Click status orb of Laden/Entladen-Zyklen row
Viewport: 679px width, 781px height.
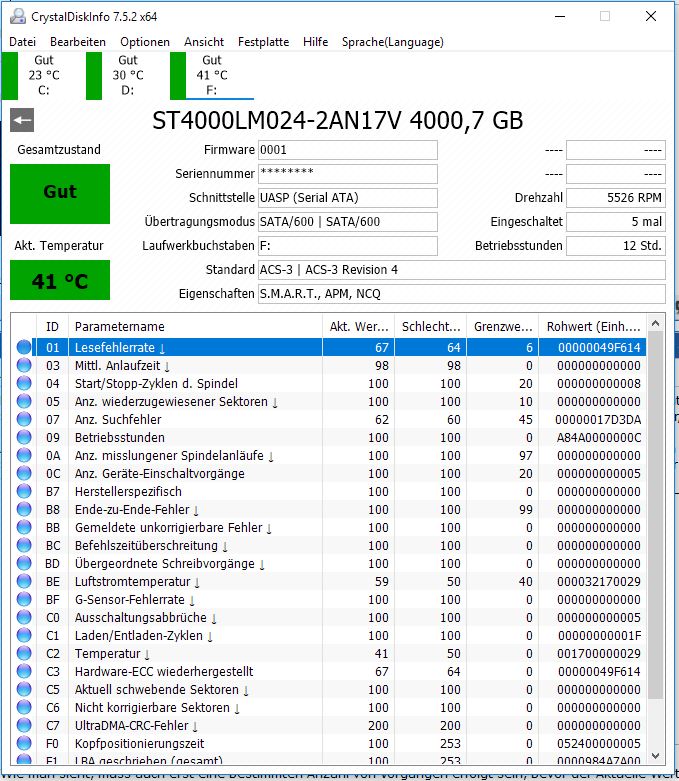(23, 635)
